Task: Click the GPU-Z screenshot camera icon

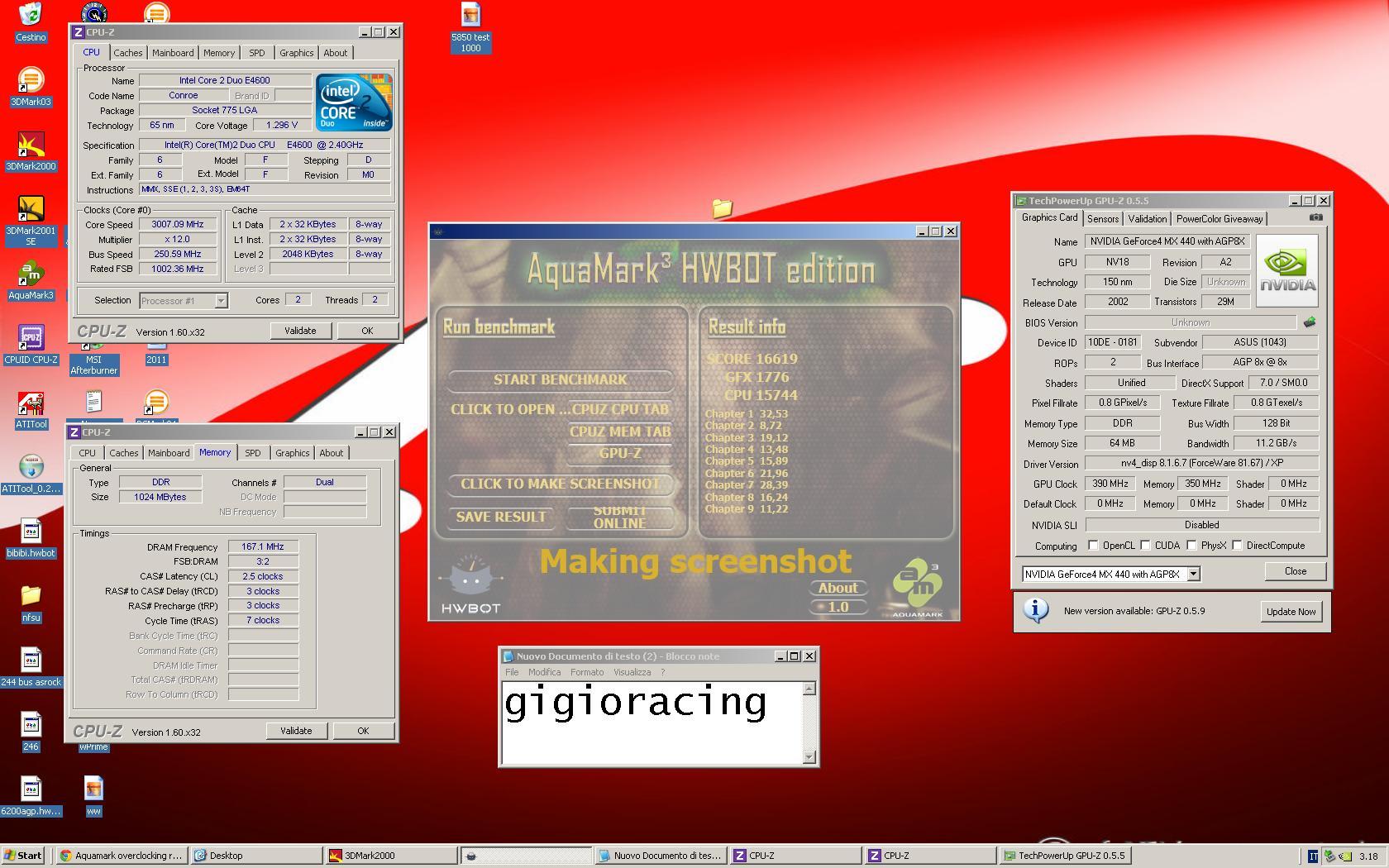Action: tap(1315, 217)
